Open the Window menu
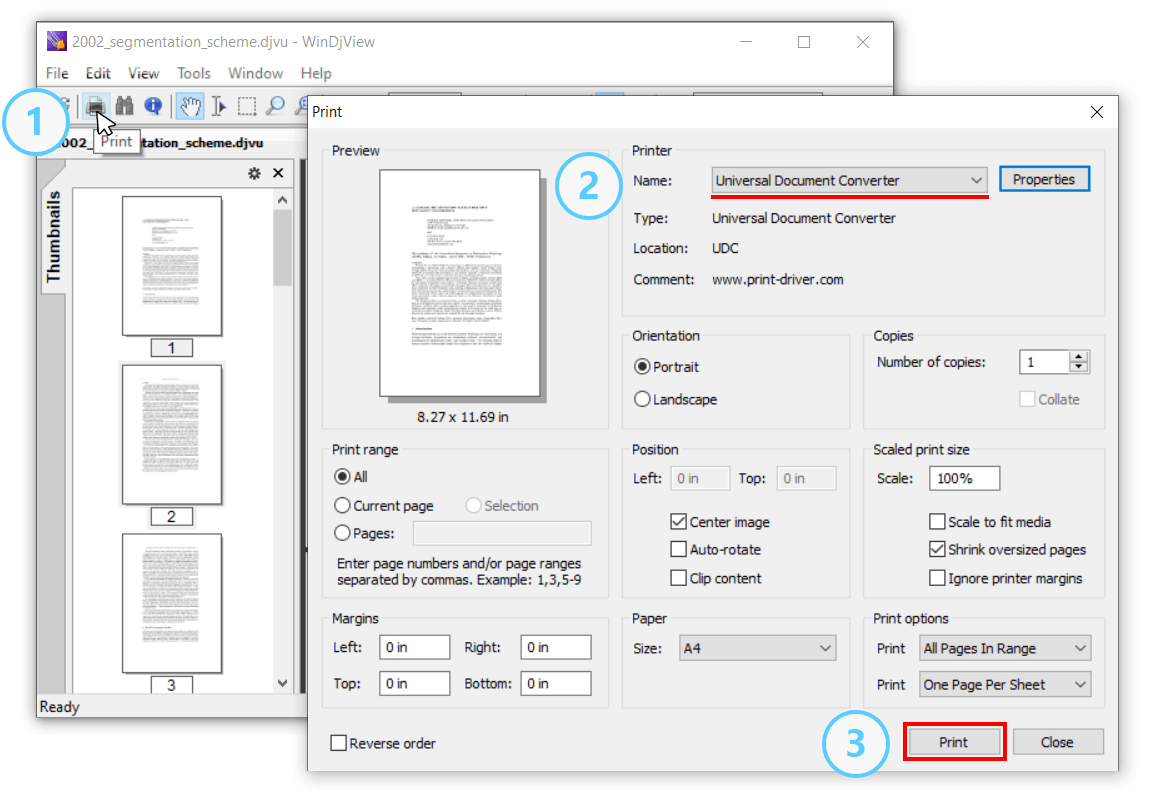 click(x=255, y=73)
